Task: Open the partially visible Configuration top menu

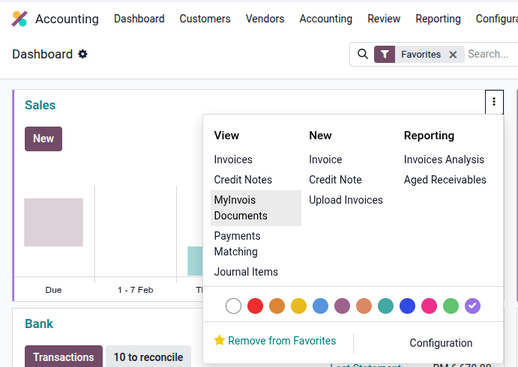Action: pyautogui.click(x=497, y=19)
